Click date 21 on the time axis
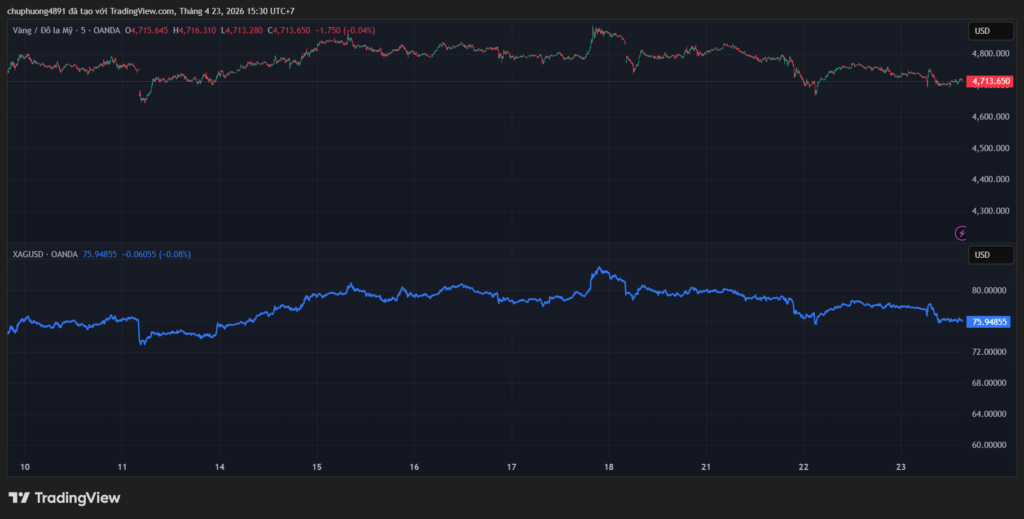 coord(706,467)
